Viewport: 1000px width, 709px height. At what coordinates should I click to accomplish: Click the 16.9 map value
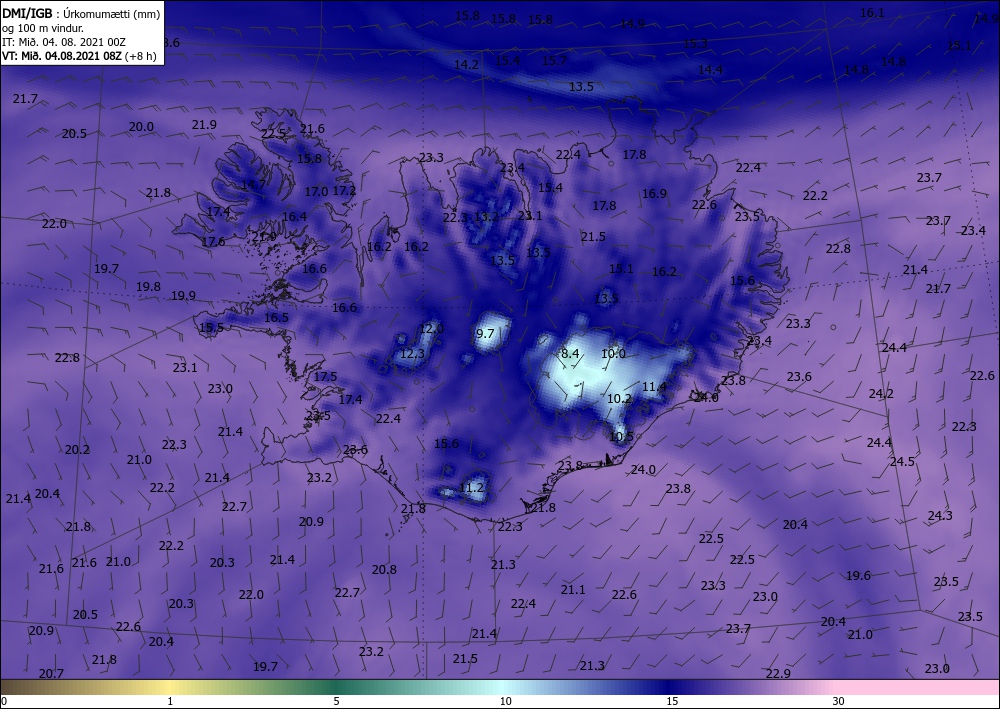654,194
